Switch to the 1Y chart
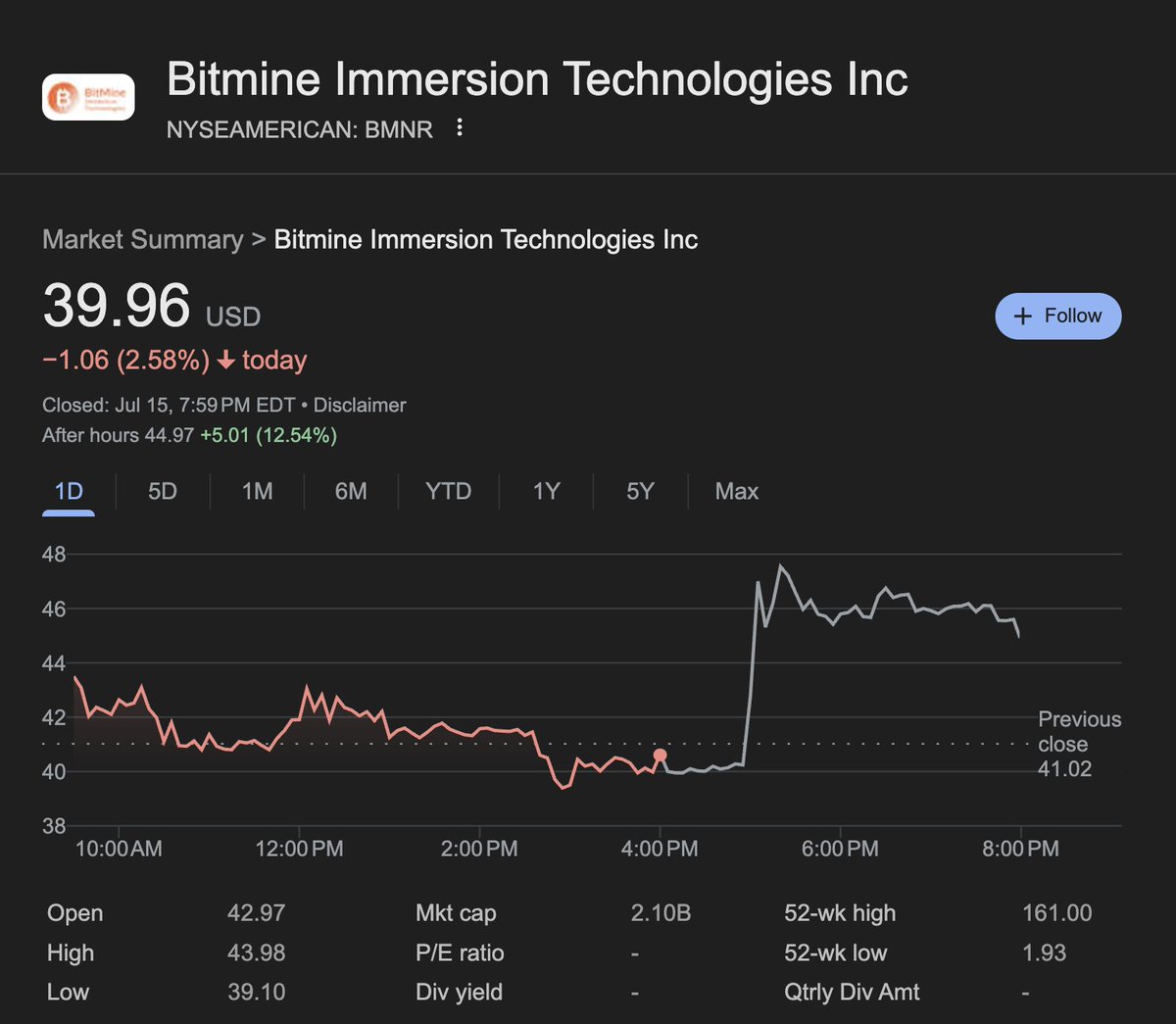1176x1024 pixels. pyautogui.click(x=546, y=491)
